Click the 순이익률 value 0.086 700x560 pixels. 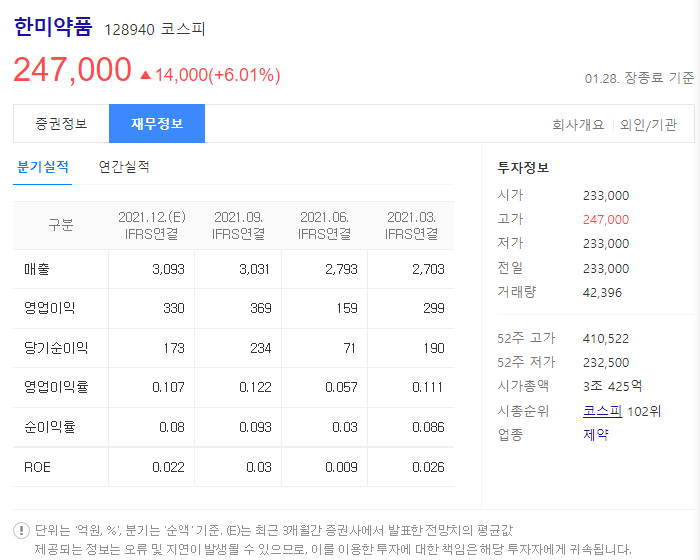(x=428, y=427)
